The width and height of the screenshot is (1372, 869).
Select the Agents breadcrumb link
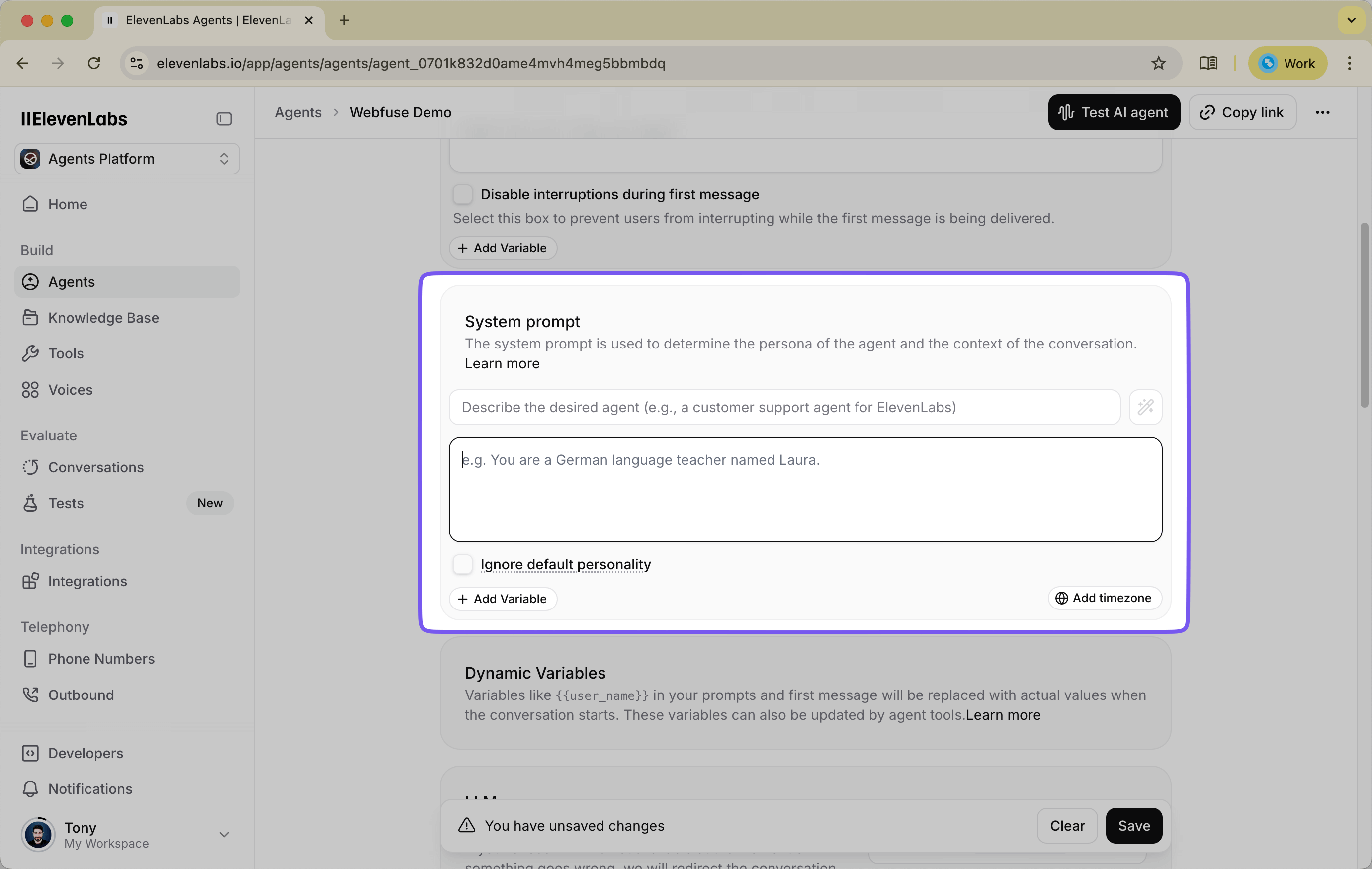298,112
